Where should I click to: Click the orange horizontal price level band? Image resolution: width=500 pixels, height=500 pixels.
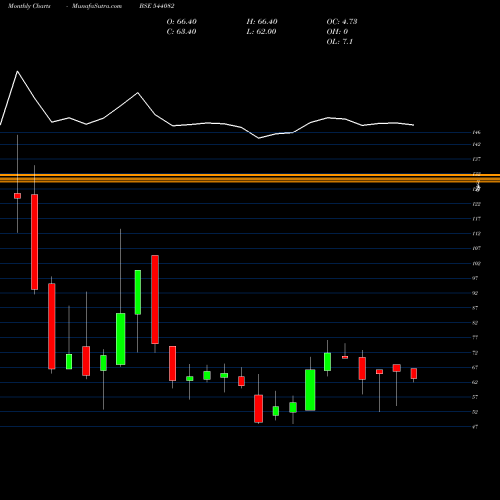pyautogui.click(x=250, y=178)
